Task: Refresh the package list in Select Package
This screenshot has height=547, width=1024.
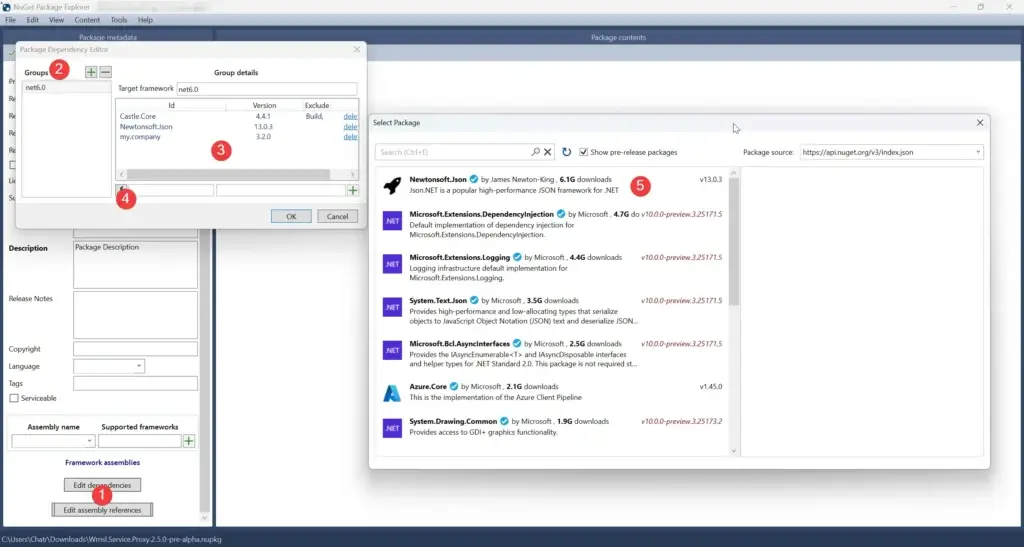Action: click(x=566, y=151)
